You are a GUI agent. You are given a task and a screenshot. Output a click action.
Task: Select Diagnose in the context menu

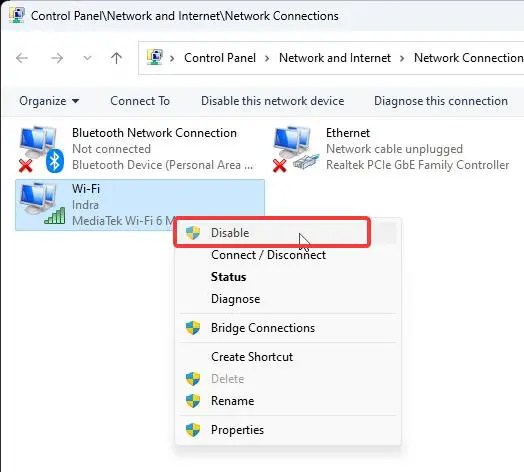click(x=236, y=299)
